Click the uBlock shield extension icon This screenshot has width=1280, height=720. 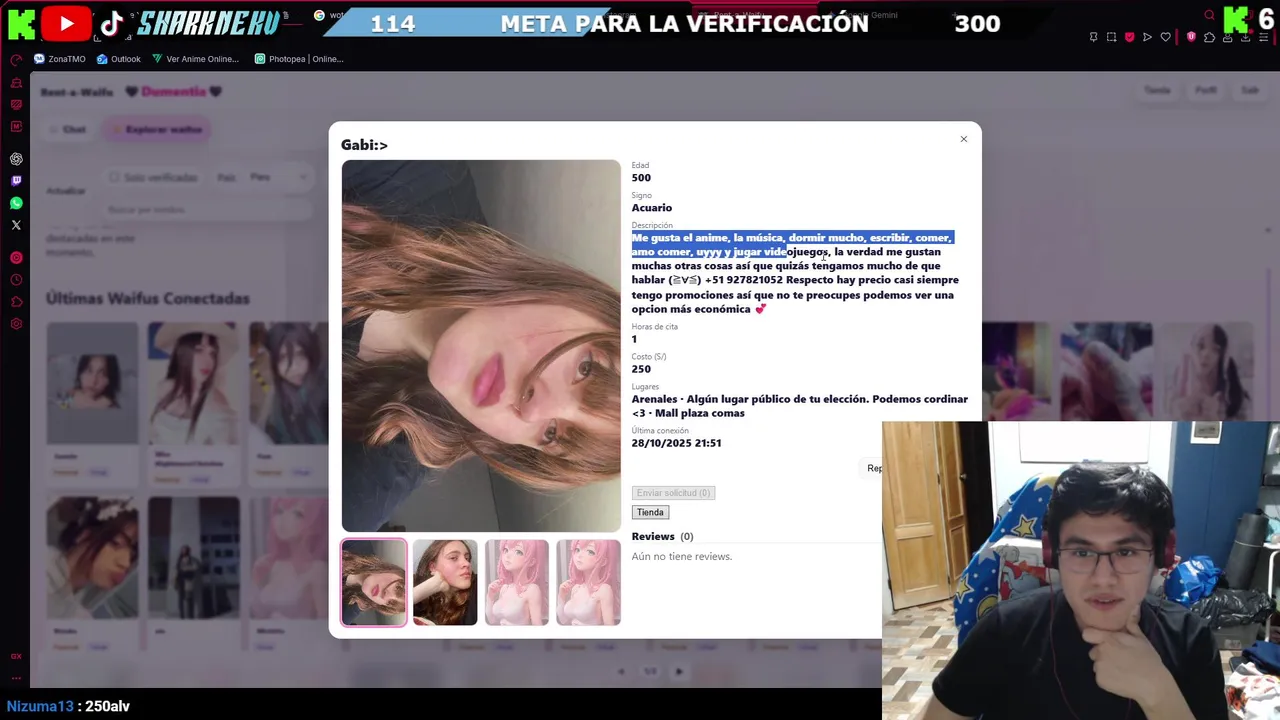click(1191, 37)
